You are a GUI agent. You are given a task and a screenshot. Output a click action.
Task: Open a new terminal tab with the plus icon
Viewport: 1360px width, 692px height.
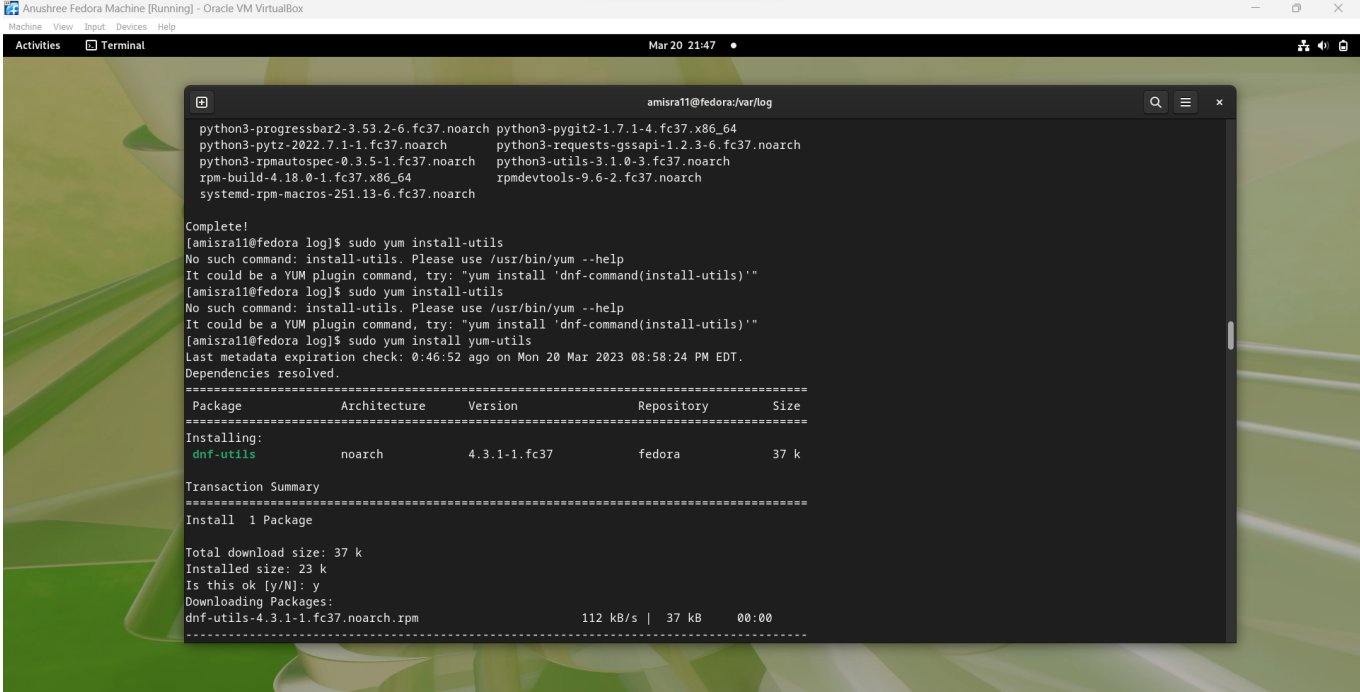click(x=201, y=101)
